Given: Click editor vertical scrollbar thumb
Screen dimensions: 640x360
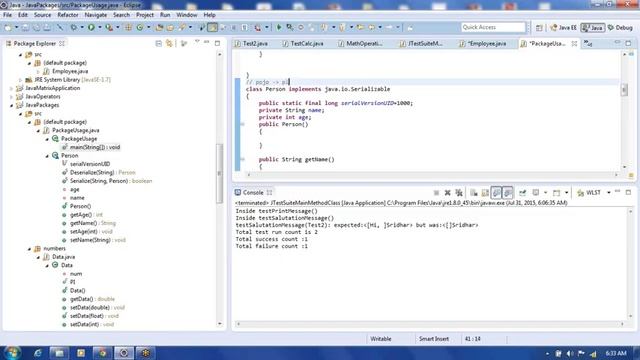Looking at the screenshot, I should 624,90.
